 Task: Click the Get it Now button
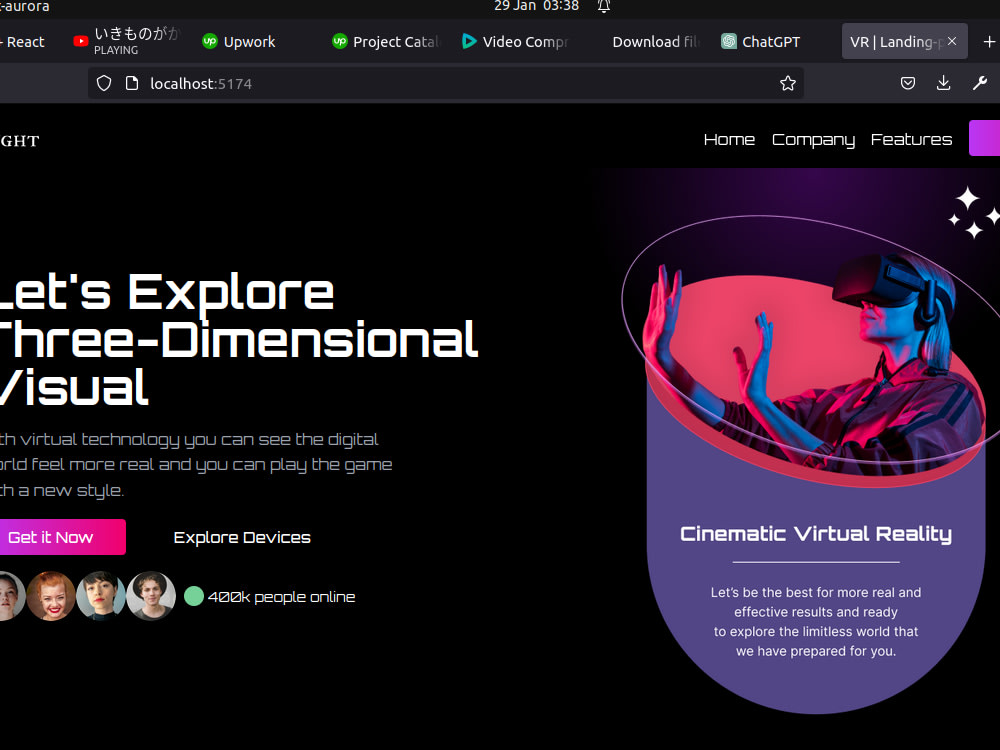click(62, 537)
